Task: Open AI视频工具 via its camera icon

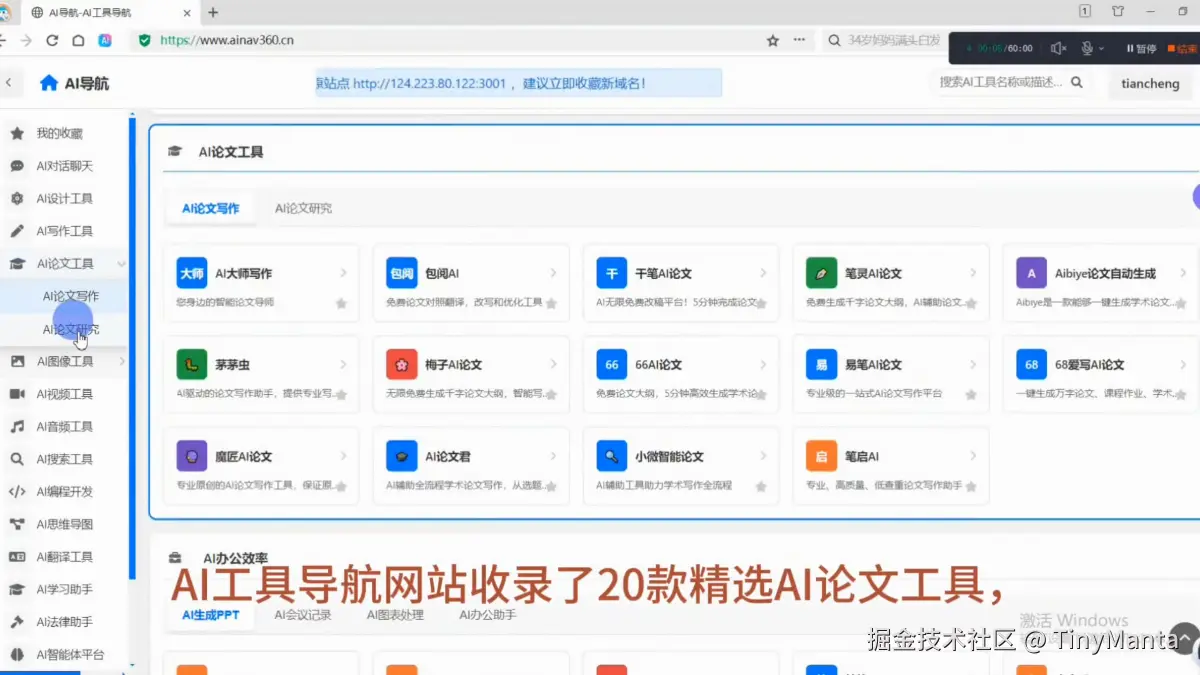Action: coord(17,394)
